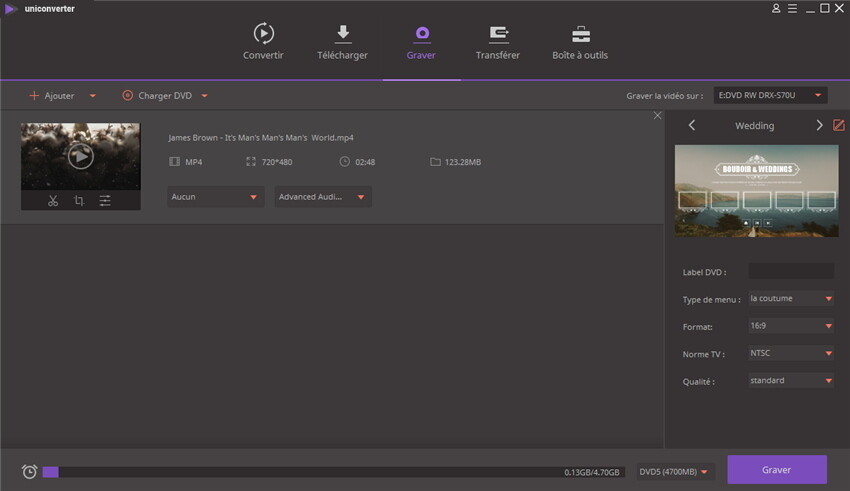The width and height of the screenshot is (850, 491).
Task: Expand the Aucun subtitle dropdown
Action: 215,197
